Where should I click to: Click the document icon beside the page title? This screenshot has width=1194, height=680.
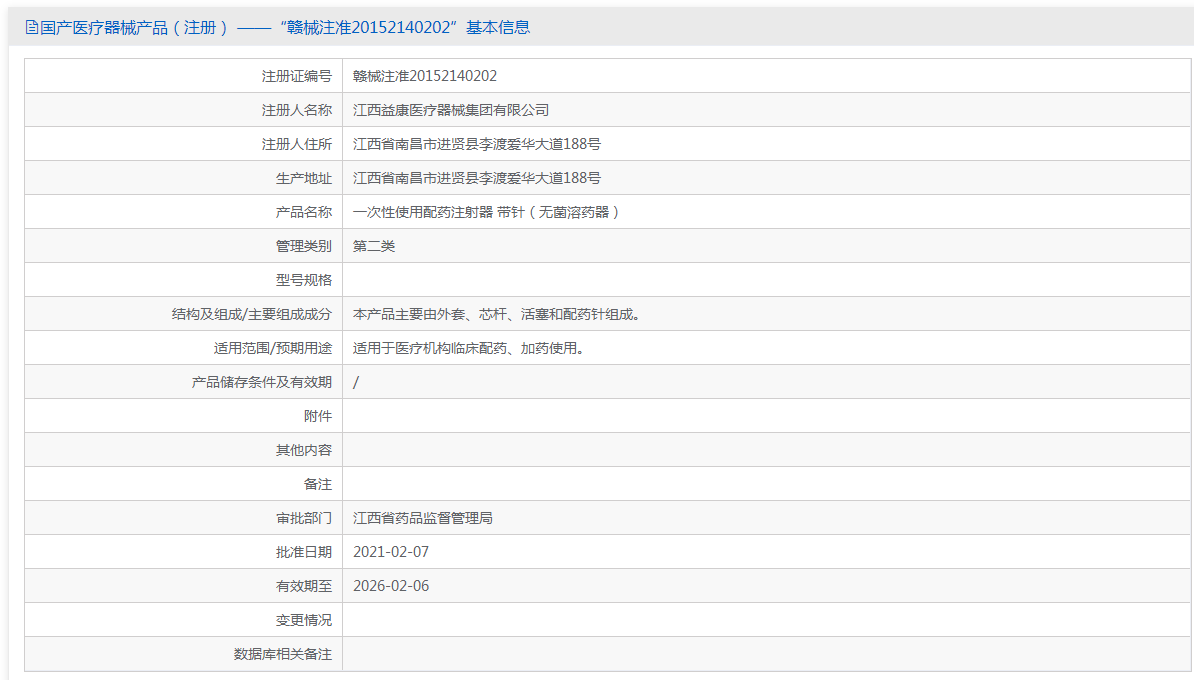point(31,27)
